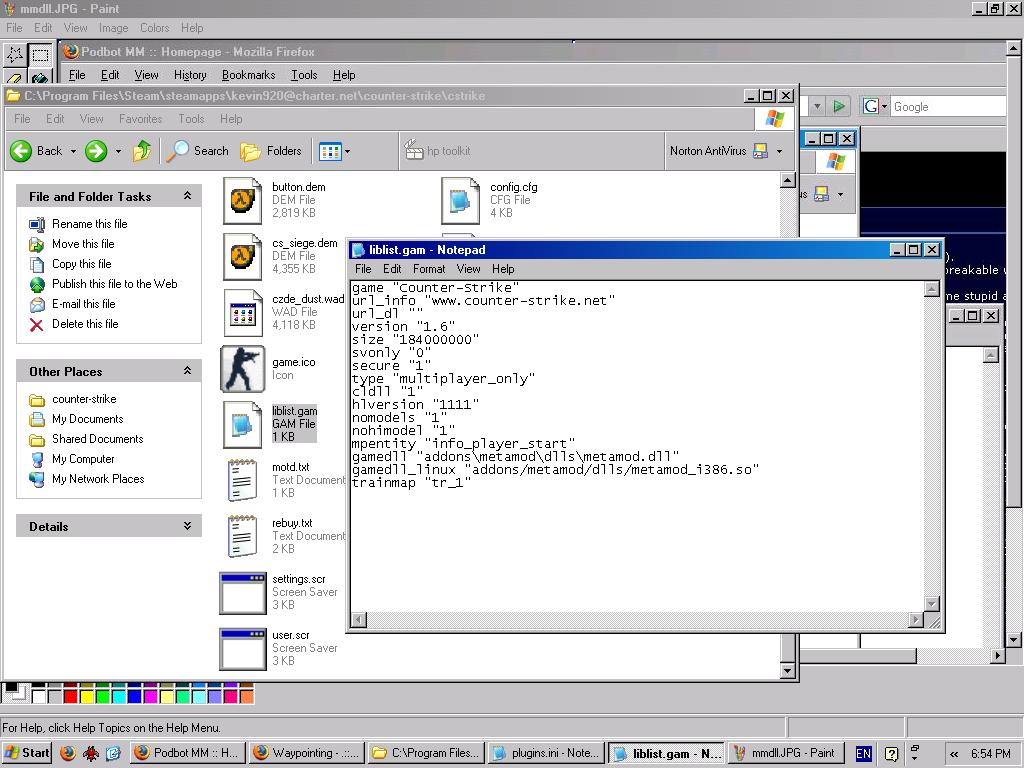Click the hp toolkit toolbar icon
This screenshot has height=768, width=1024.
click(x=414, y=151)
